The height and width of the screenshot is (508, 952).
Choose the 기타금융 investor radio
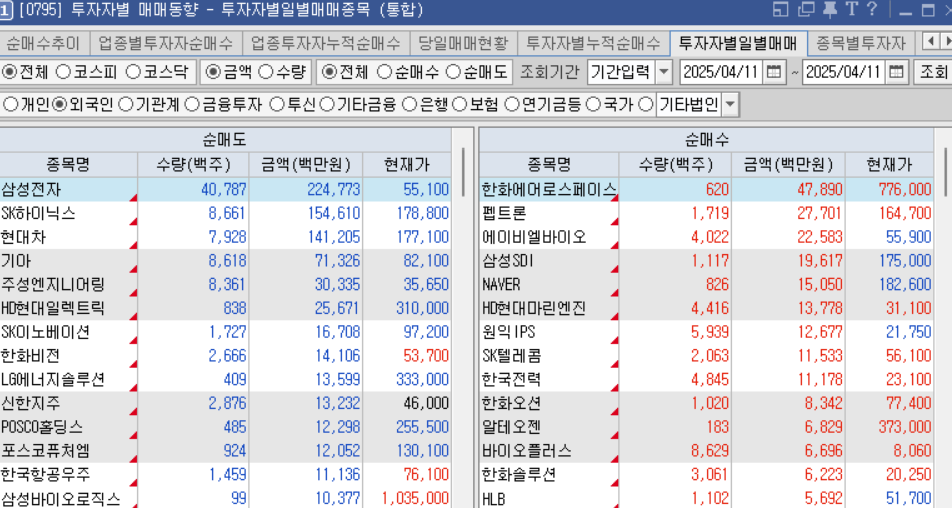pos(327,104)
